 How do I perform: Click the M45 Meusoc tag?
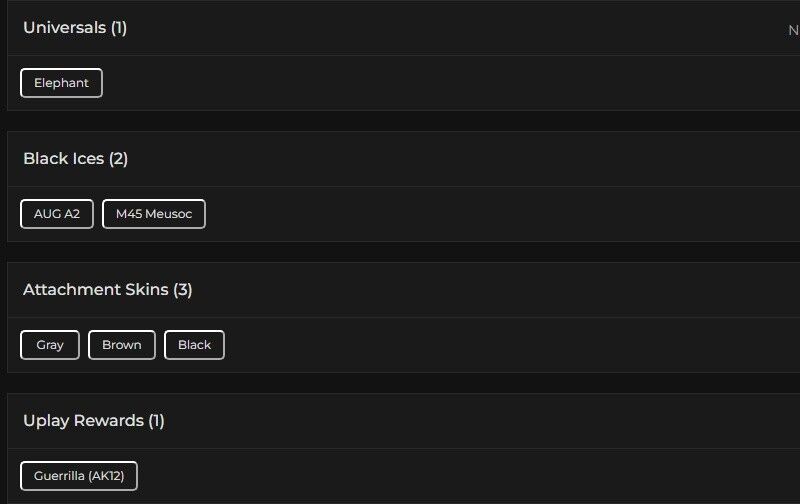click(154, 214)
